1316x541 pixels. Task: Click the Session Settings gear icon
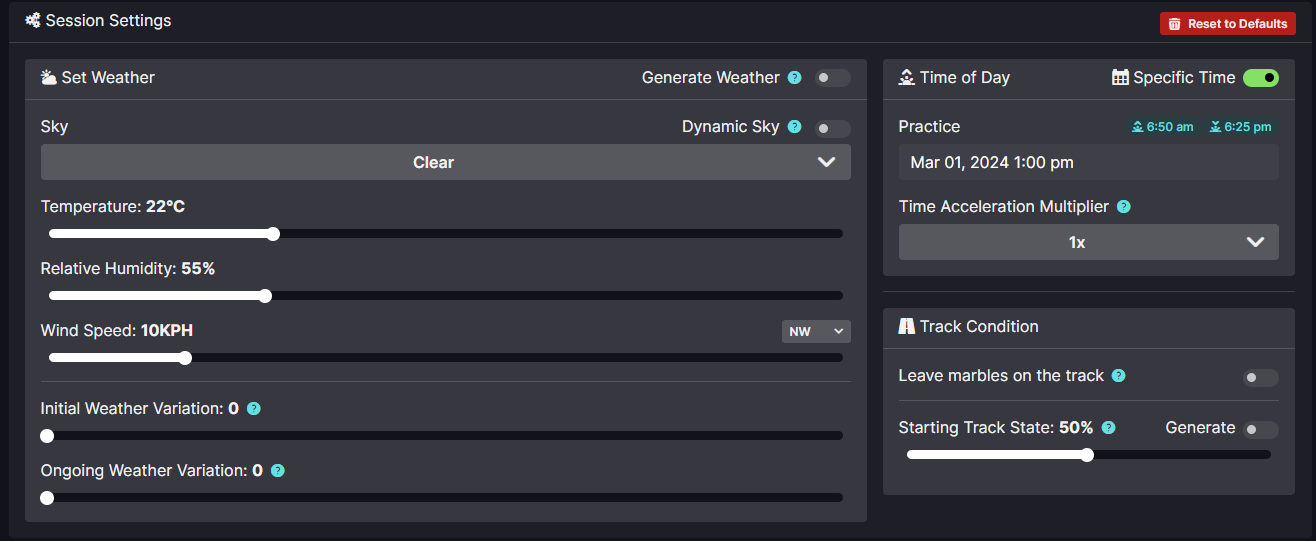[x=33, y=20]
